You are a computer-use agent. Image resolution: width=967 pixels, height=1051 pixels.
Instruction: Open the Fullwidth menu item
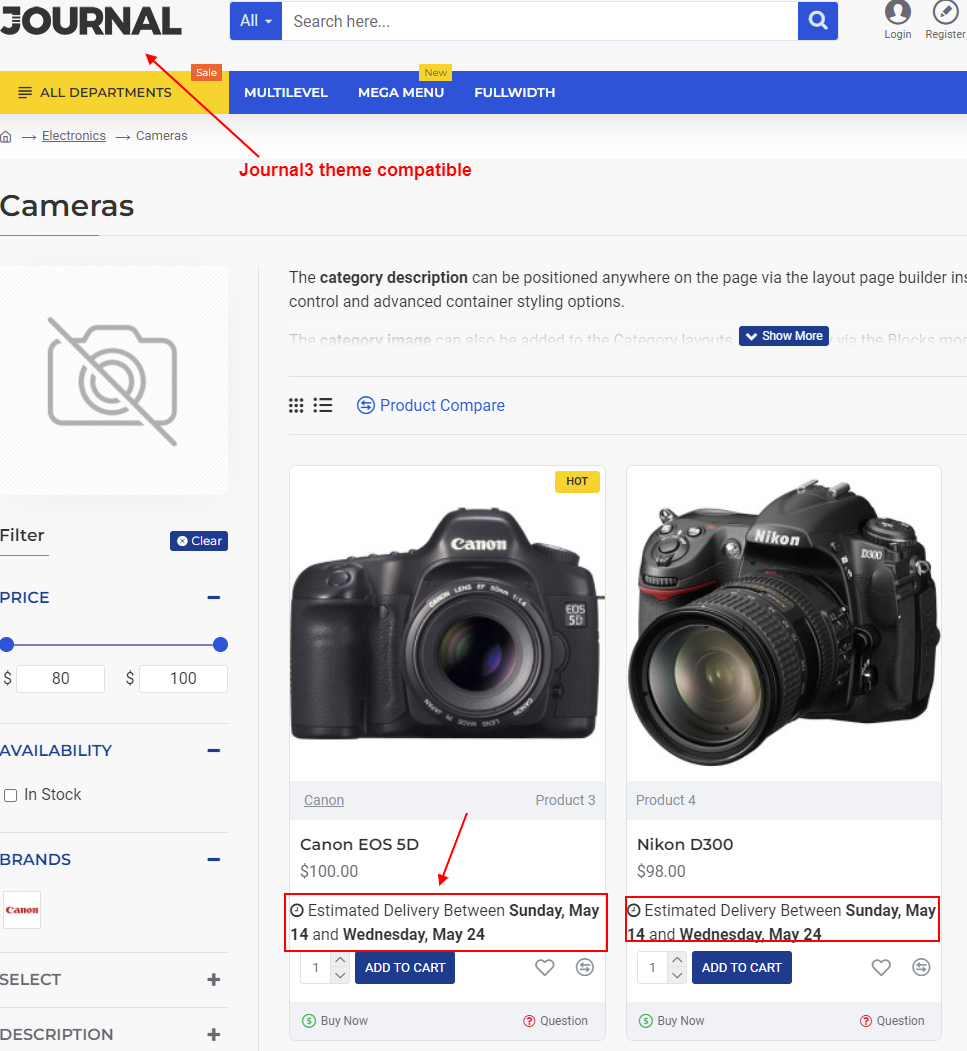[x=515, y=92]
